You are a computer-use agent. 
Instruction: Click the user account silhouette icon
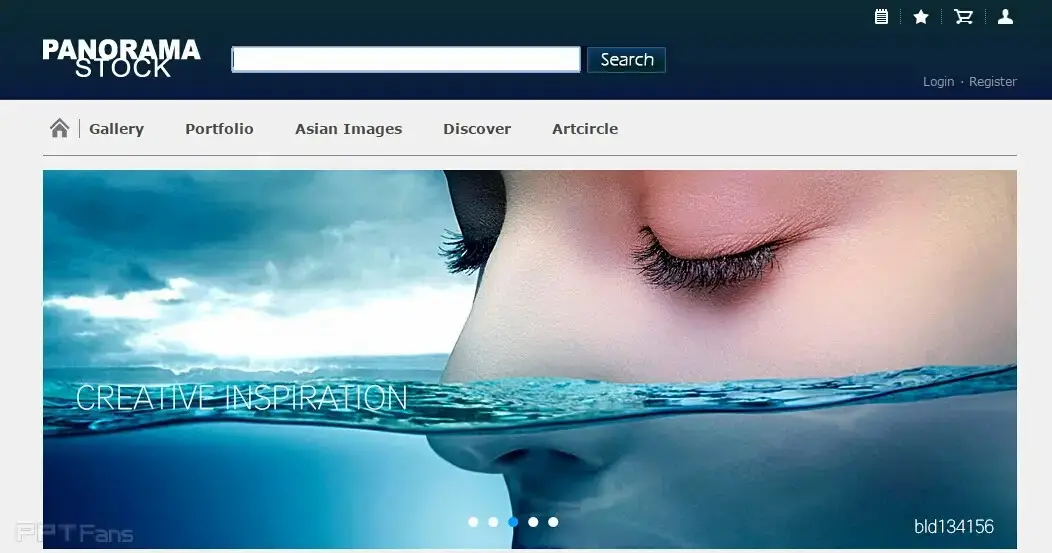click(x=1005, y=16)
